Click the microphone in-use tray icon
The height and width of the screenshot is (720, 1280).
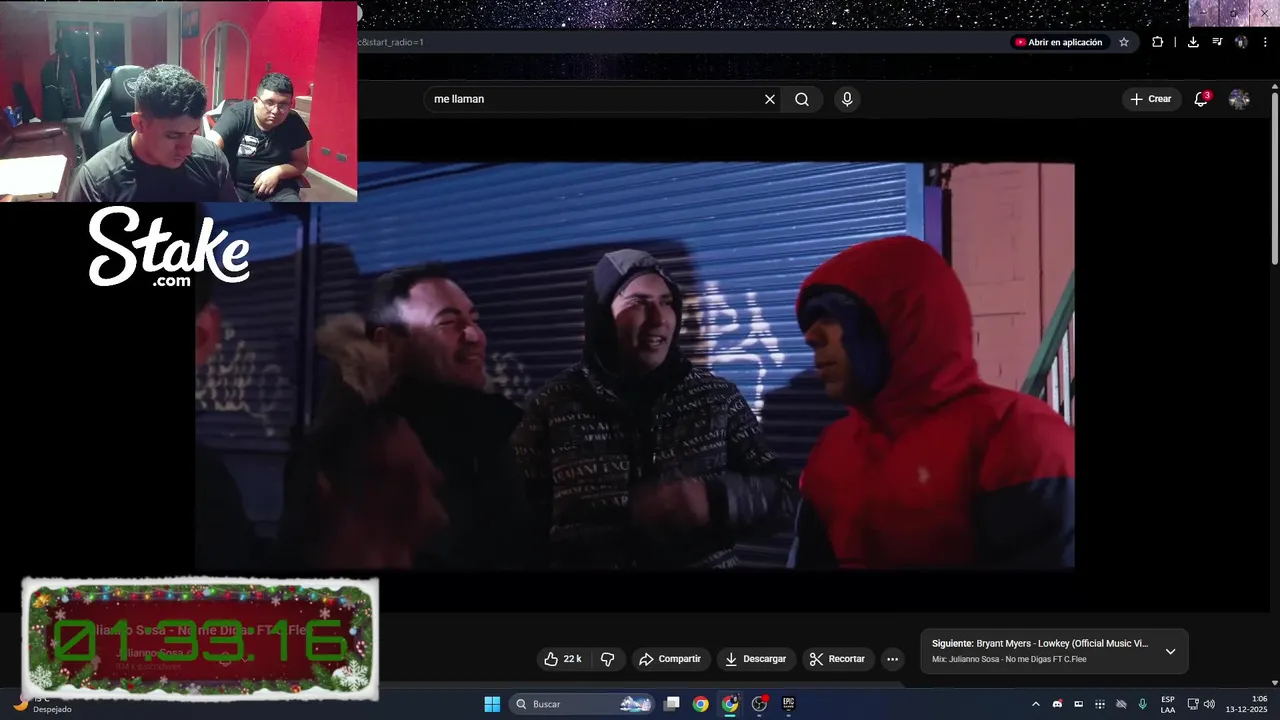(1142, 704)
